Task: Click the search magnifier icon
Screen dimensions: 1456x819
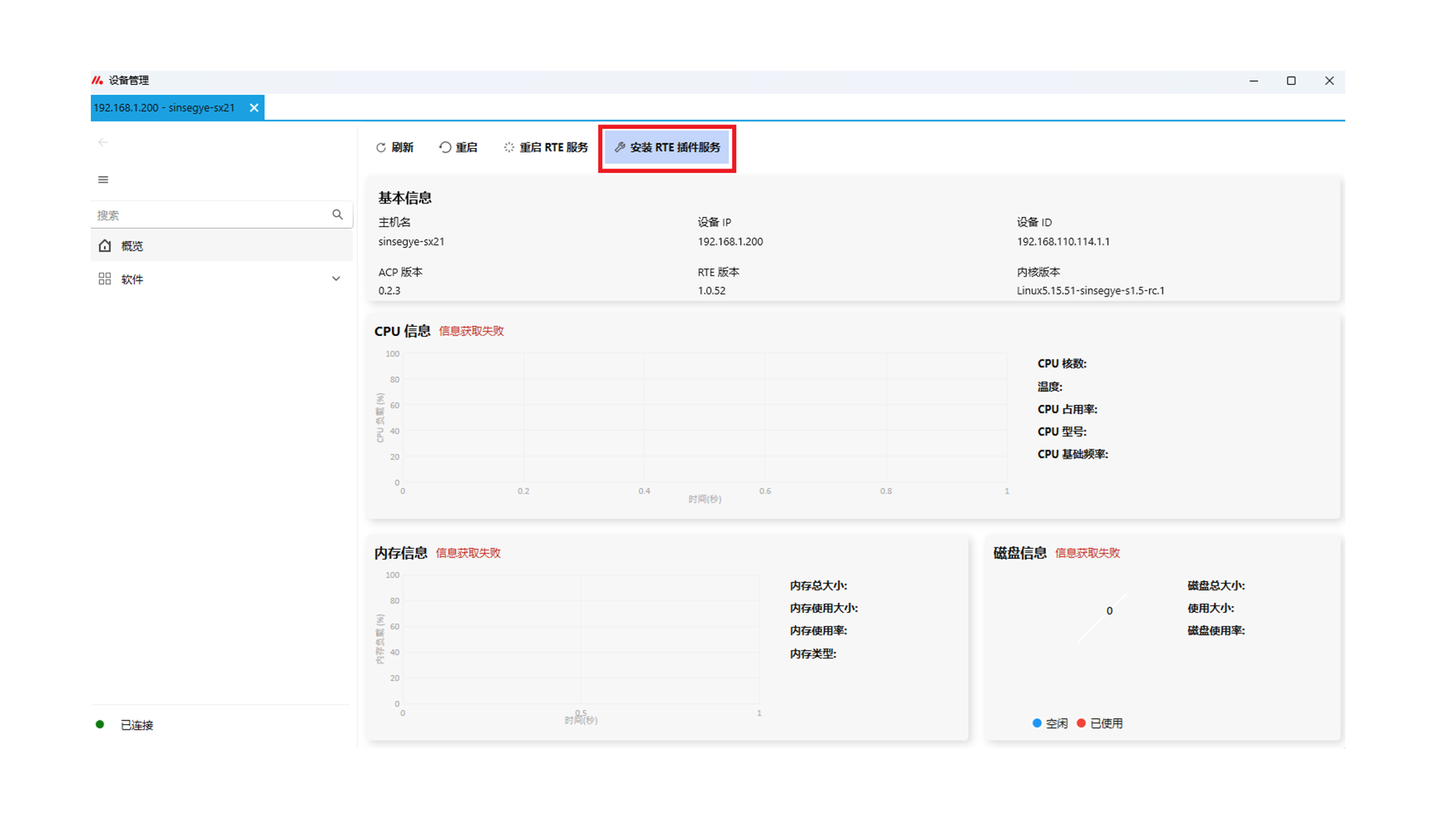Action: pos(337,215)
